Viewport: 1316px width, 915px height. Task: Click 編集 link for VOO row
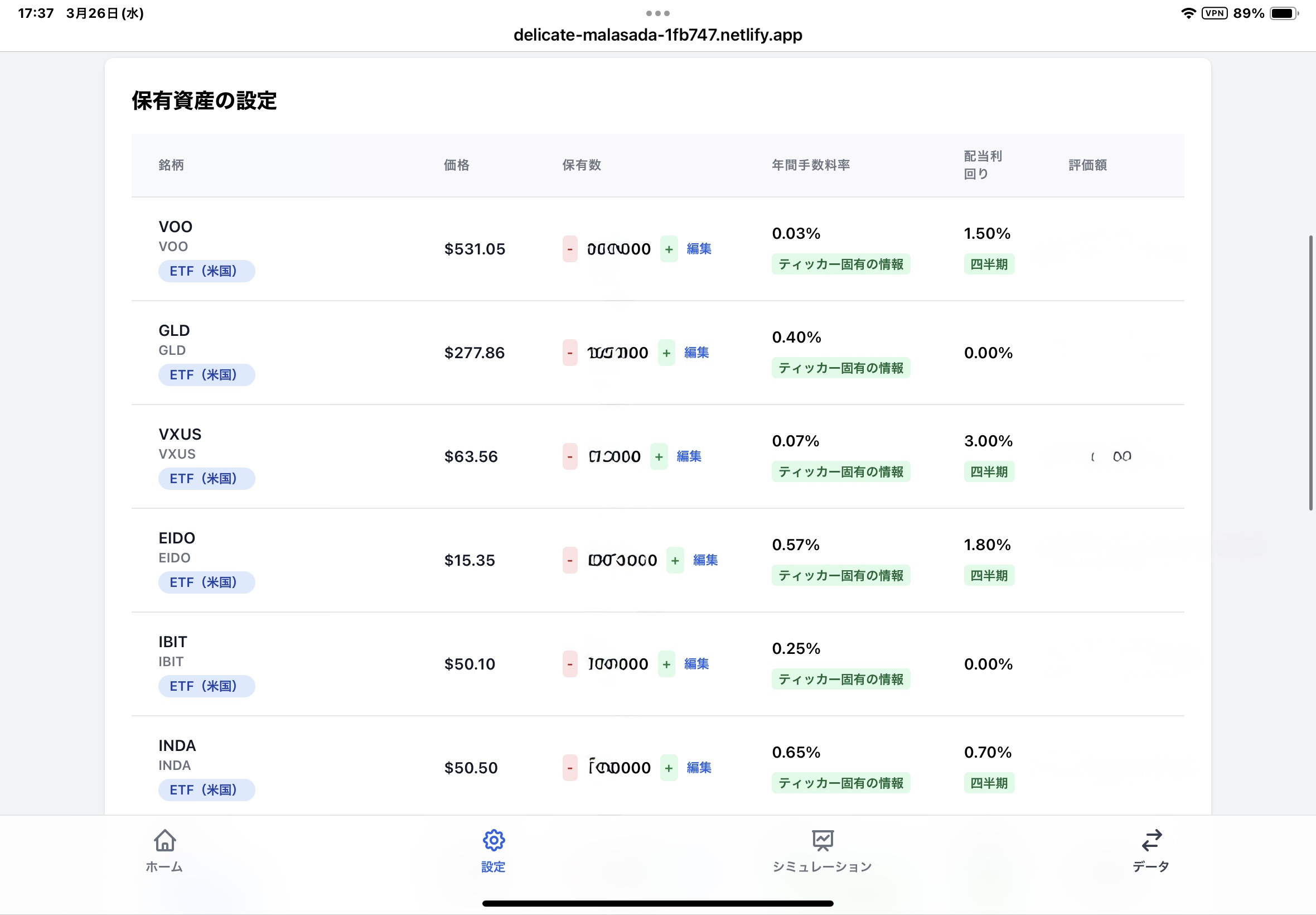coord(699,249)
